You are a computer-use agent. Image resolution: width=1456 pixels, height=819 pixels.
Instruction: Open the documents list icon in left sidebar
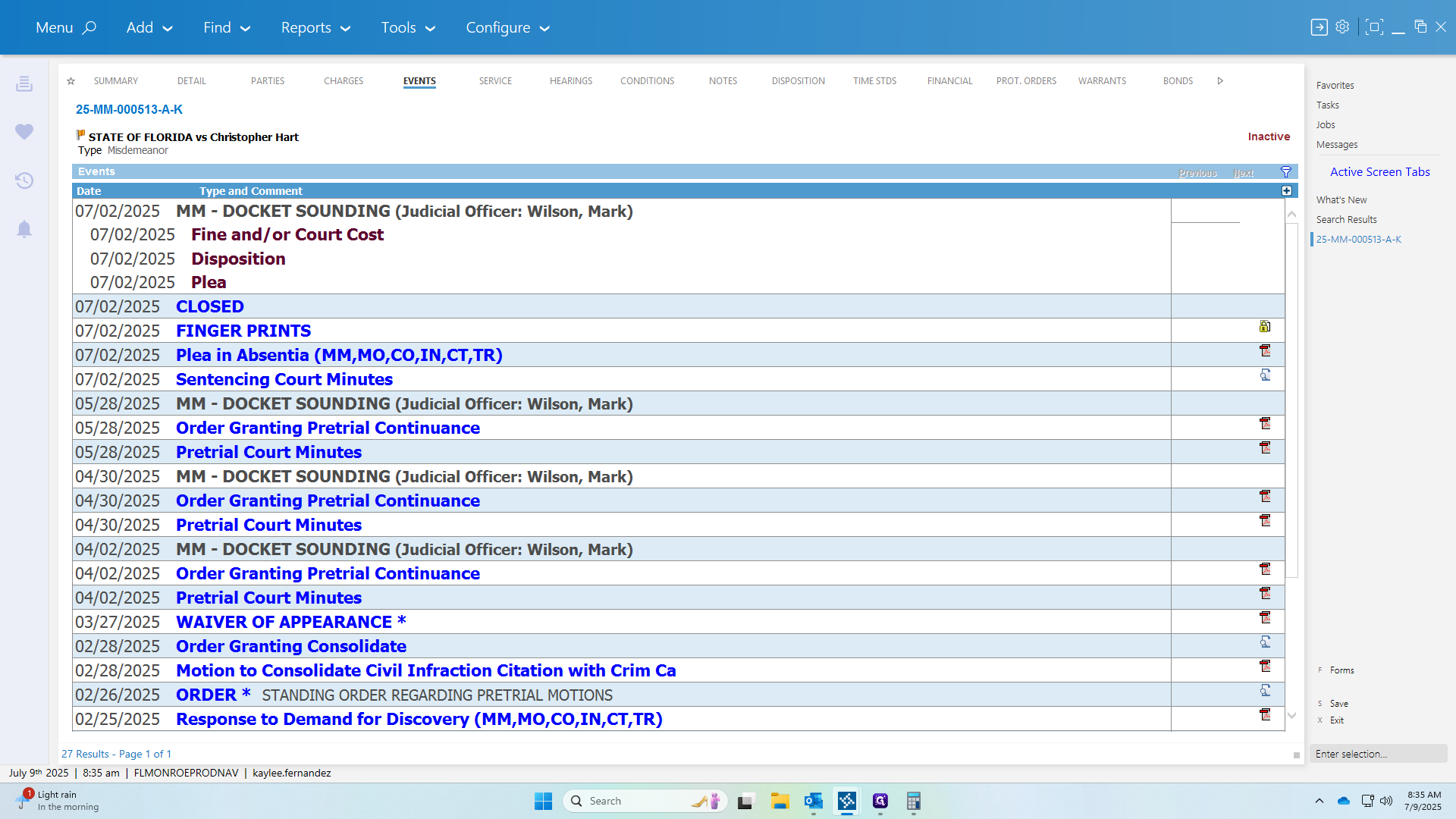pos(24,83)
